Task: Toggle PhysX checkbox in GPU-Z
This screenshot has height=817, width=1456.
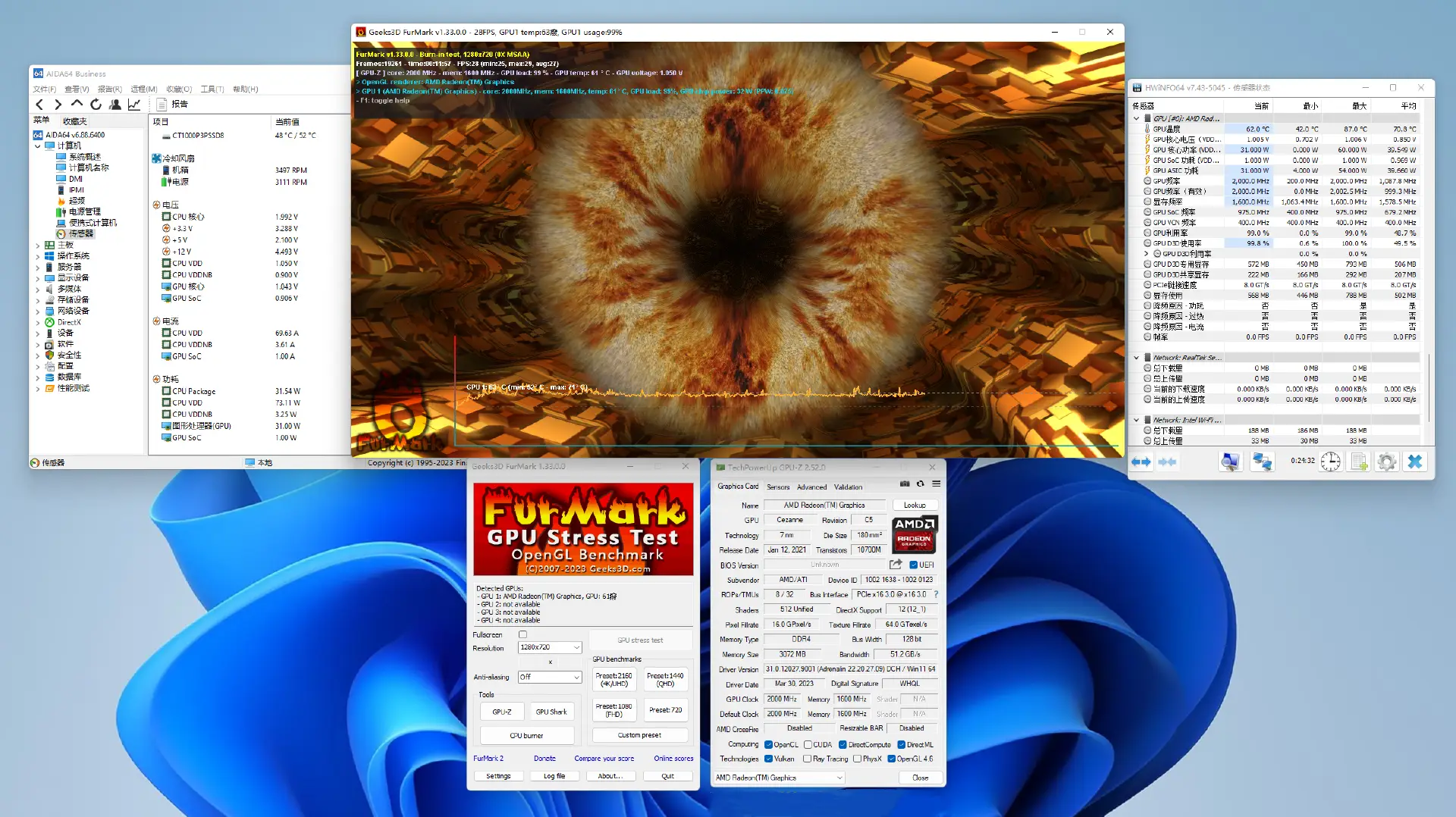Action: (857, 759)
